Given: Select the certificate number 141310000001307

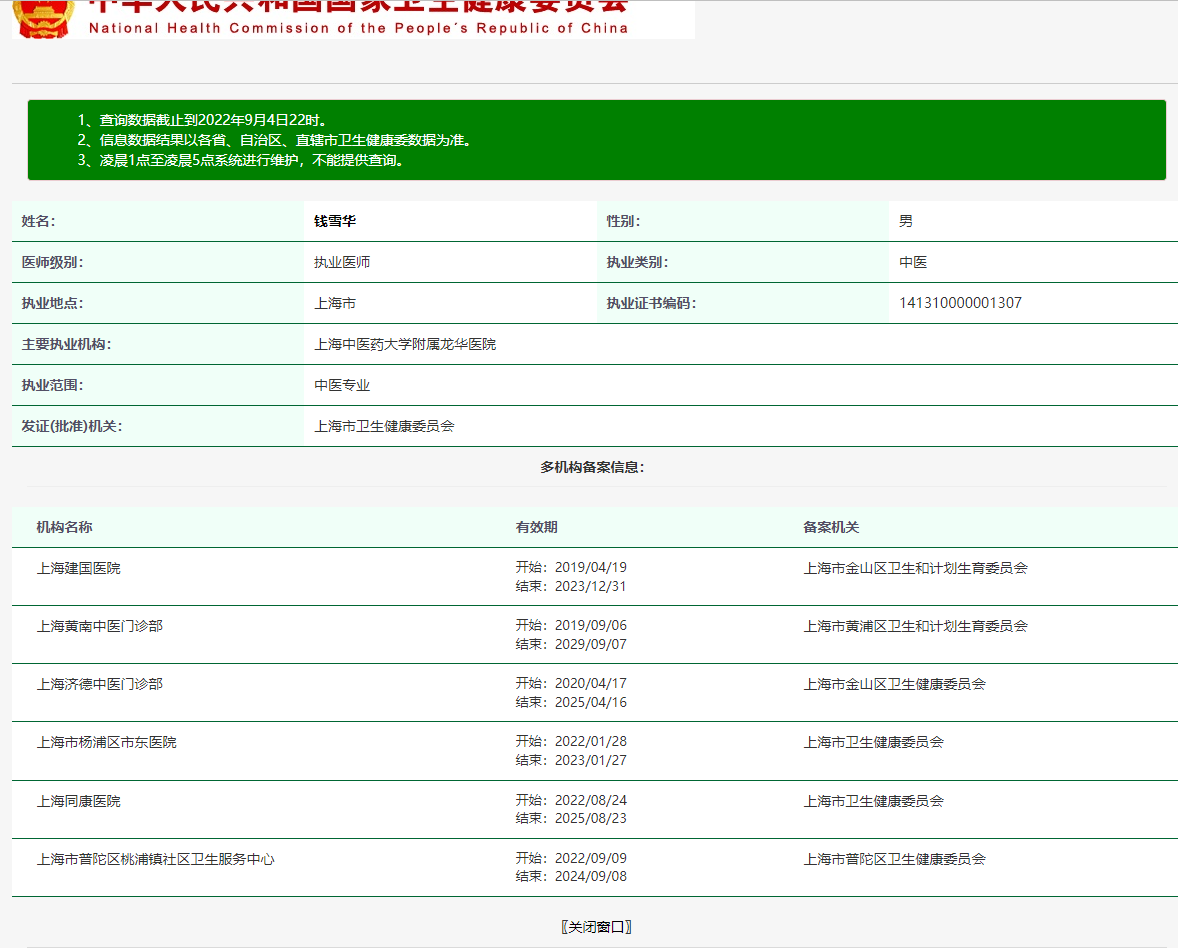Looking at the screenshot, I should (960, 303).
